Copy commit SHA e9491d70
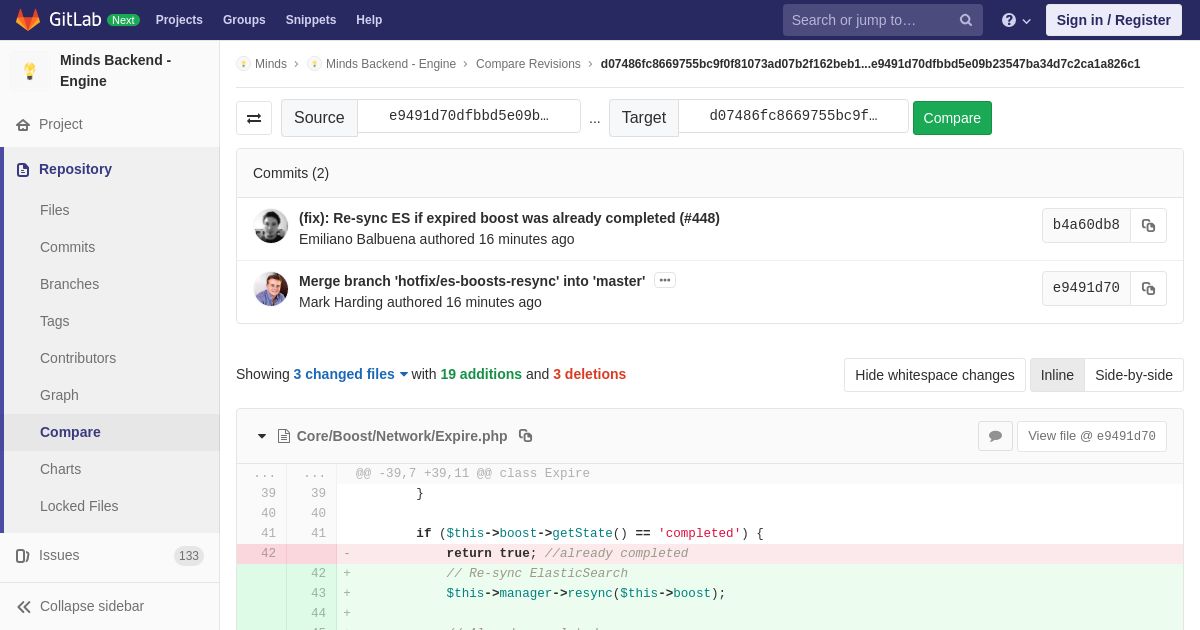This screenshot has width=1200, height=630. point(1148,289)
